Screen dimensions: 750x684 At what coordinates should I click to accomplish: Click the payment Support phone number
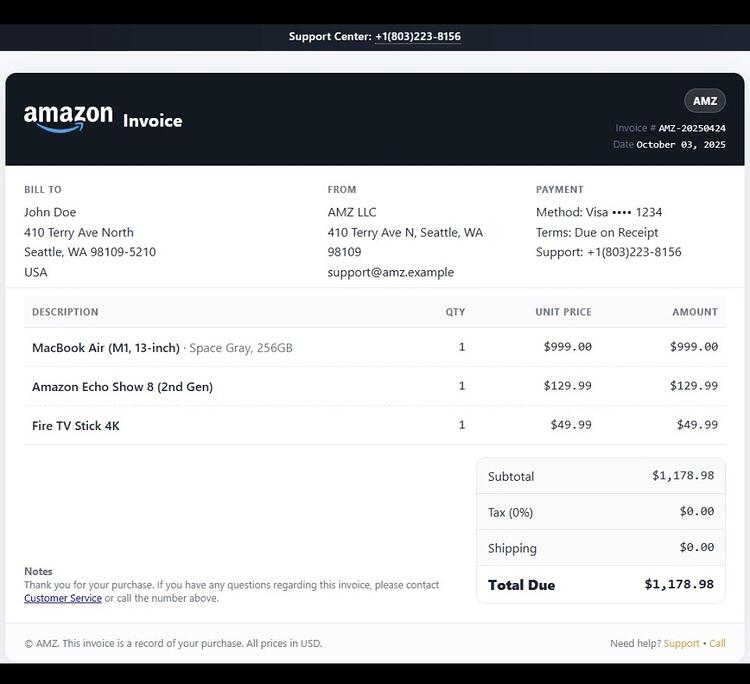click(x=634, y=252)
